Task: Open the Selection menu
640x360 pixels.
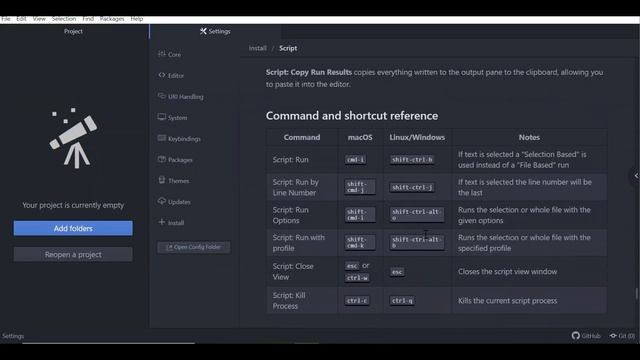Action: [64, 19]
